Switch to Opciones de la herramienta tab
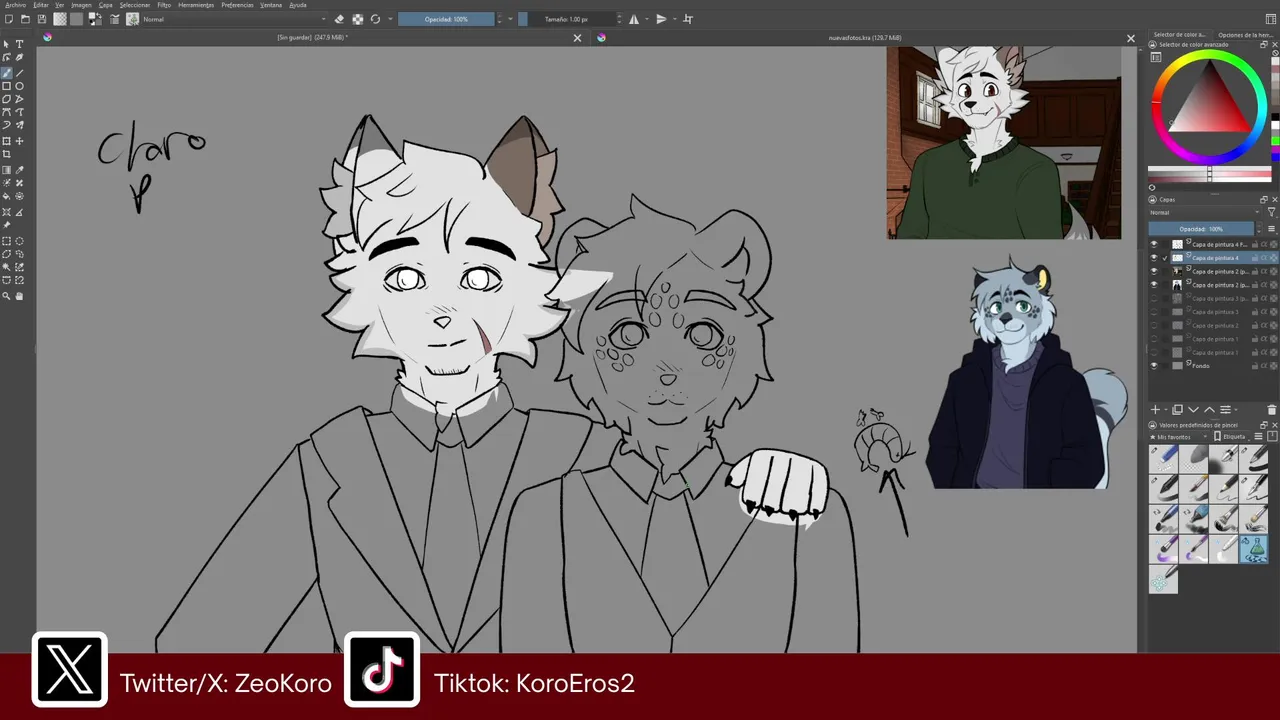 [x=1245, y=35]
